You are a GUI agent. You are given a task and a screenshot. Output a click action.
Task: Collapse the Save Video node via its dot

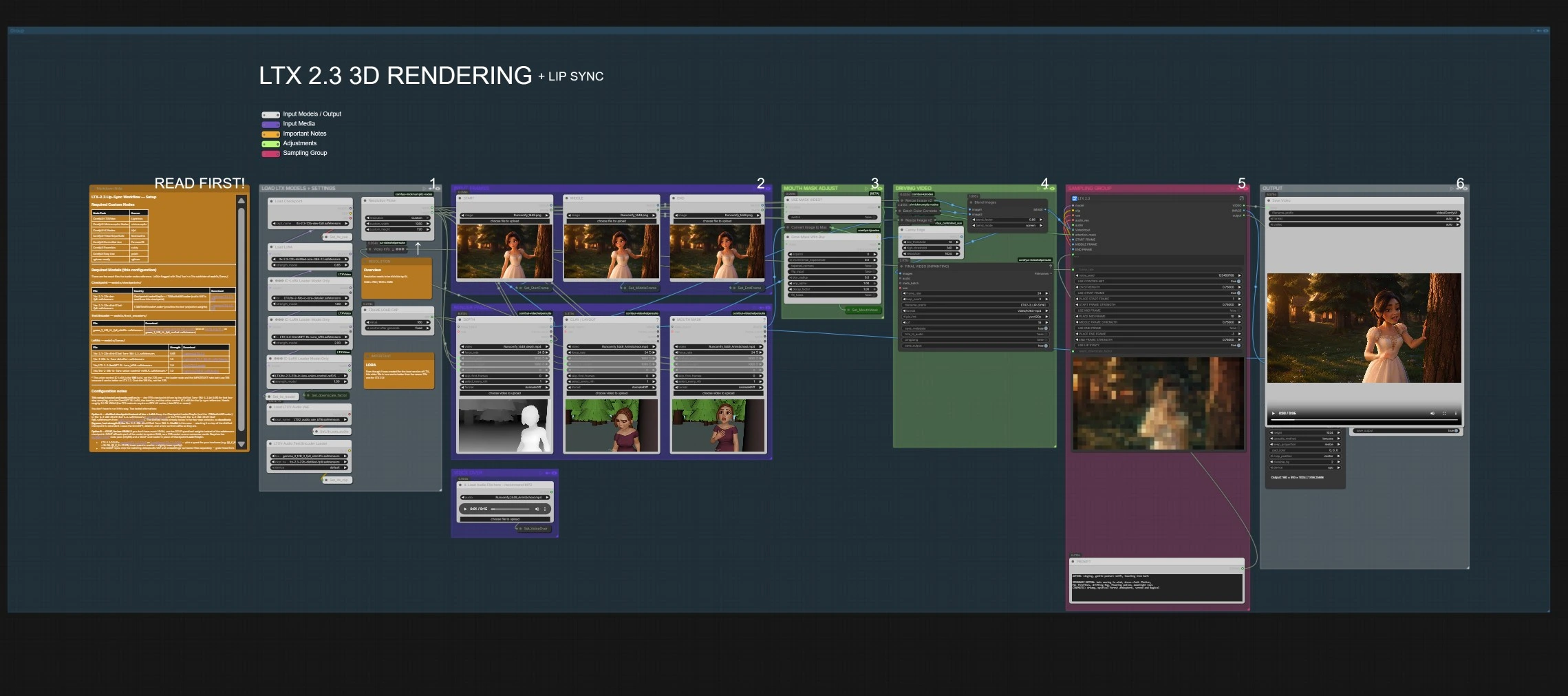click(1269, 200)
